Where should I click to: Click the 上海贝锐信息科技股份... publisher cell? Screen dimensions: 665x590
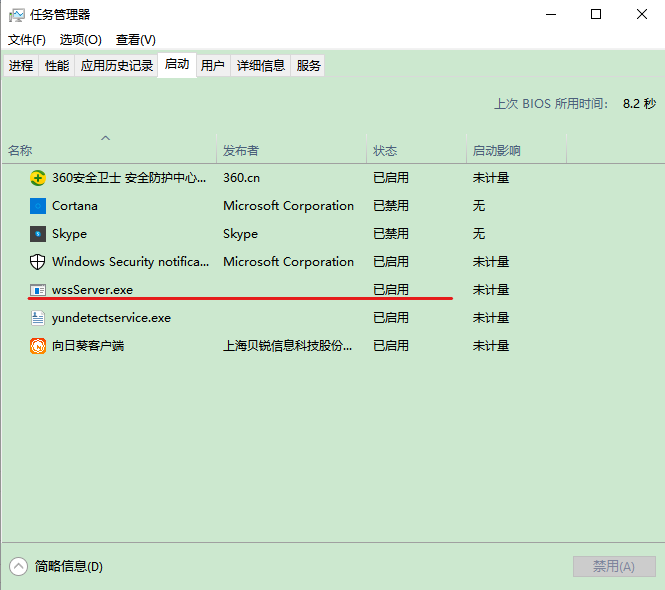pos(288,346)
